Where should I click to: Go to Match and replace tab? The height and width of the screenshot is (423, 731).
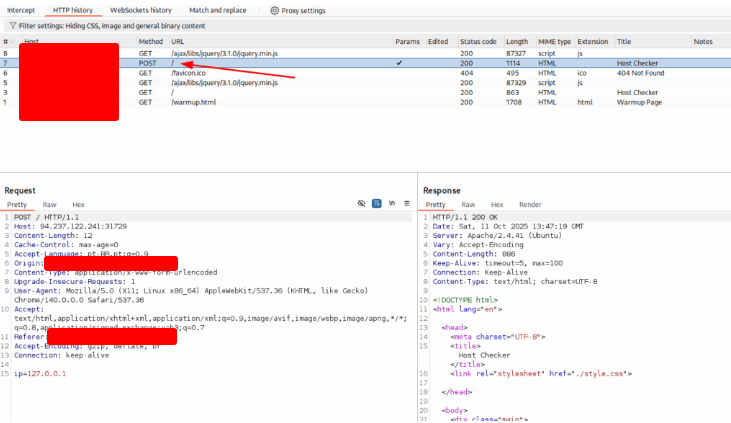point(218,10)
